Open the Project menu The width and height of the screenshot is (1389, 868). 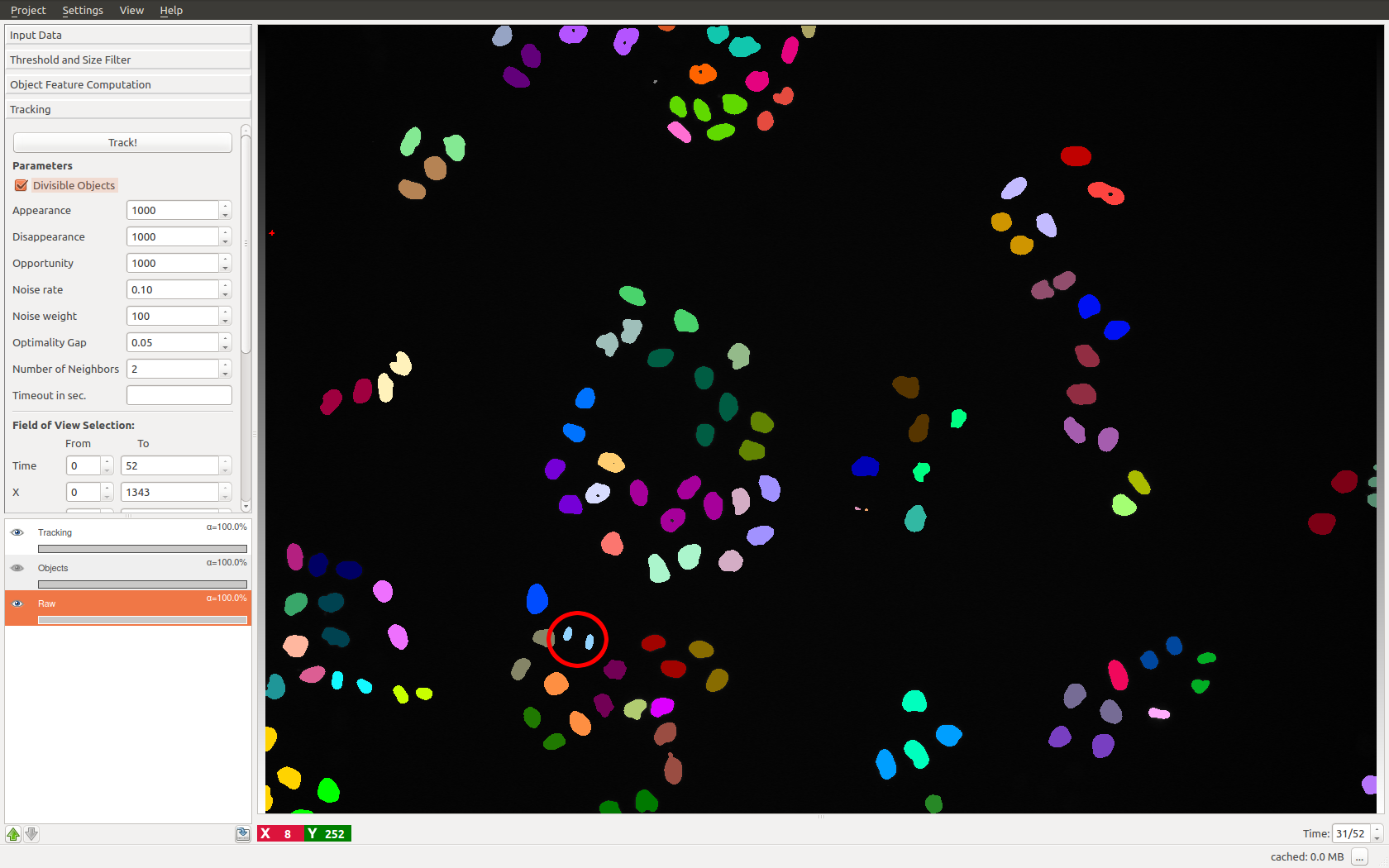pos(28,10)
